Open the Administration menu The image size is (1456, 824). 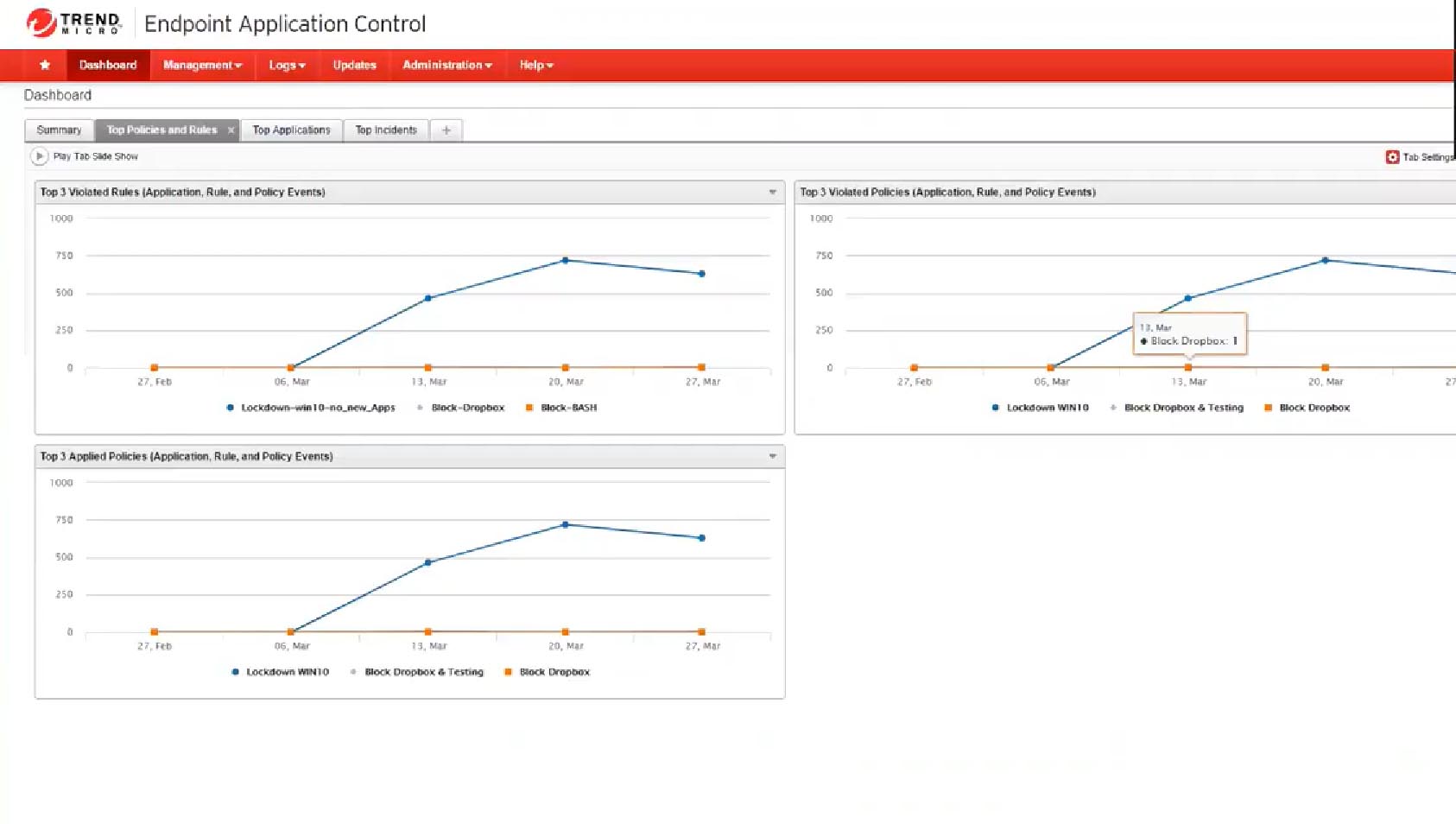point(446,65)
